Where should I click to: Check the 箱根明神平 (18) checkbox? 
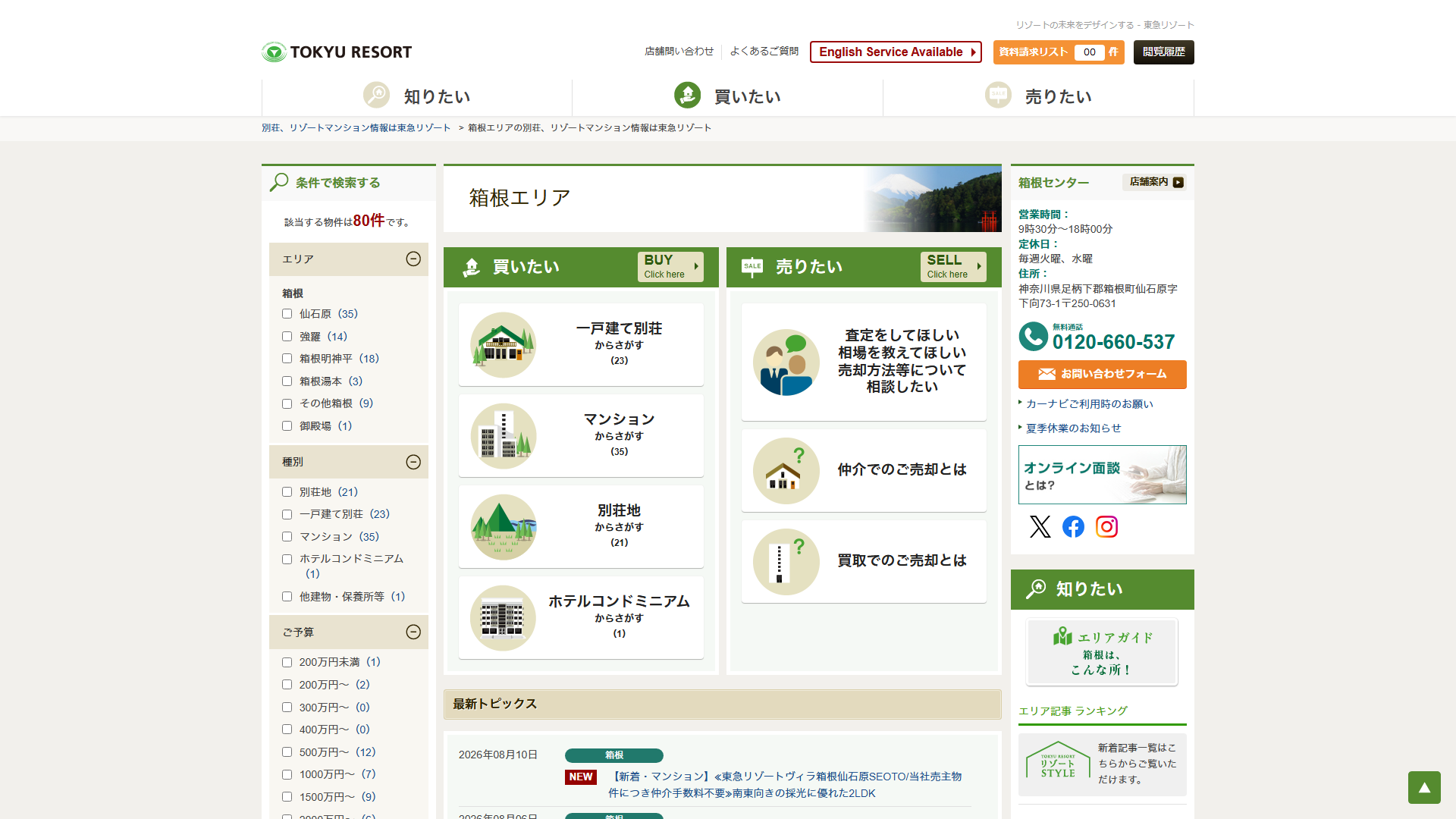(287, 359)
